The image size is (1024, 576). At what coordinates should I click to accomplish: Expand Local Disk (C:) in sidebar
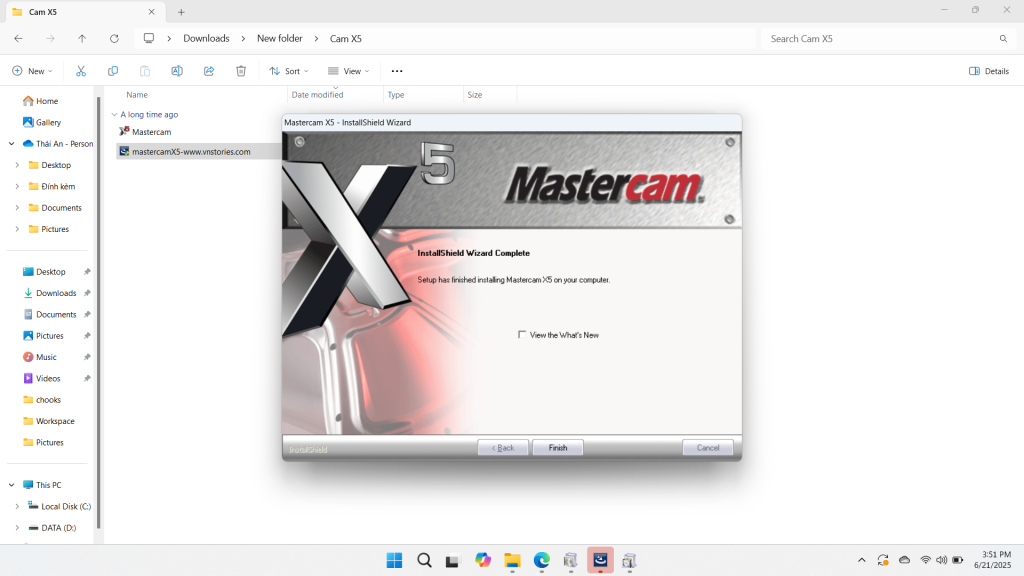pyautogui.click(x=18, y=507)
